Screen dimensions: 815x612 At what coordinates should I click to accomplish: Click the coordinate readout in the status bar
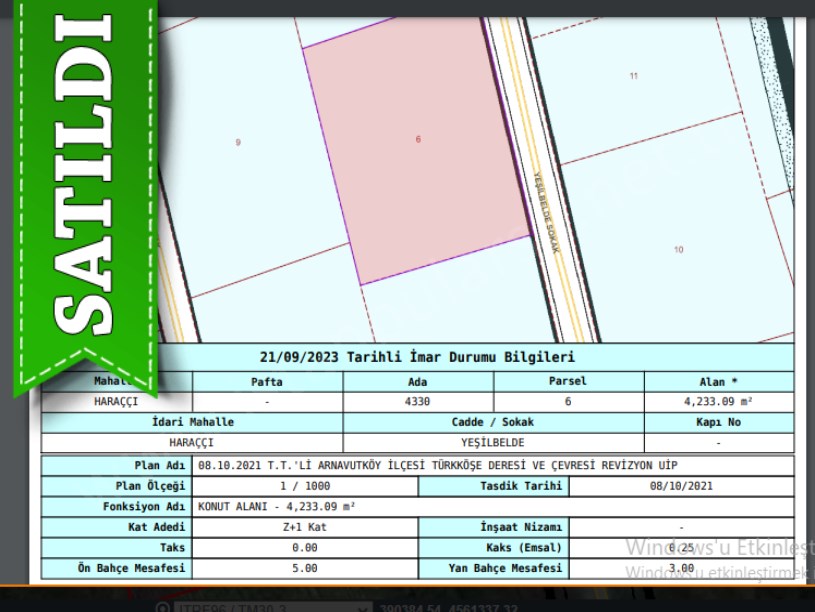pos(455,607)
